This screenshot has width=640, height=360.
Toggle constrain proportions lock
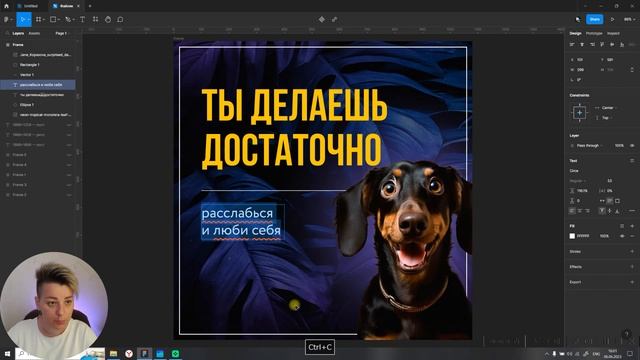[x=632, y=70]
